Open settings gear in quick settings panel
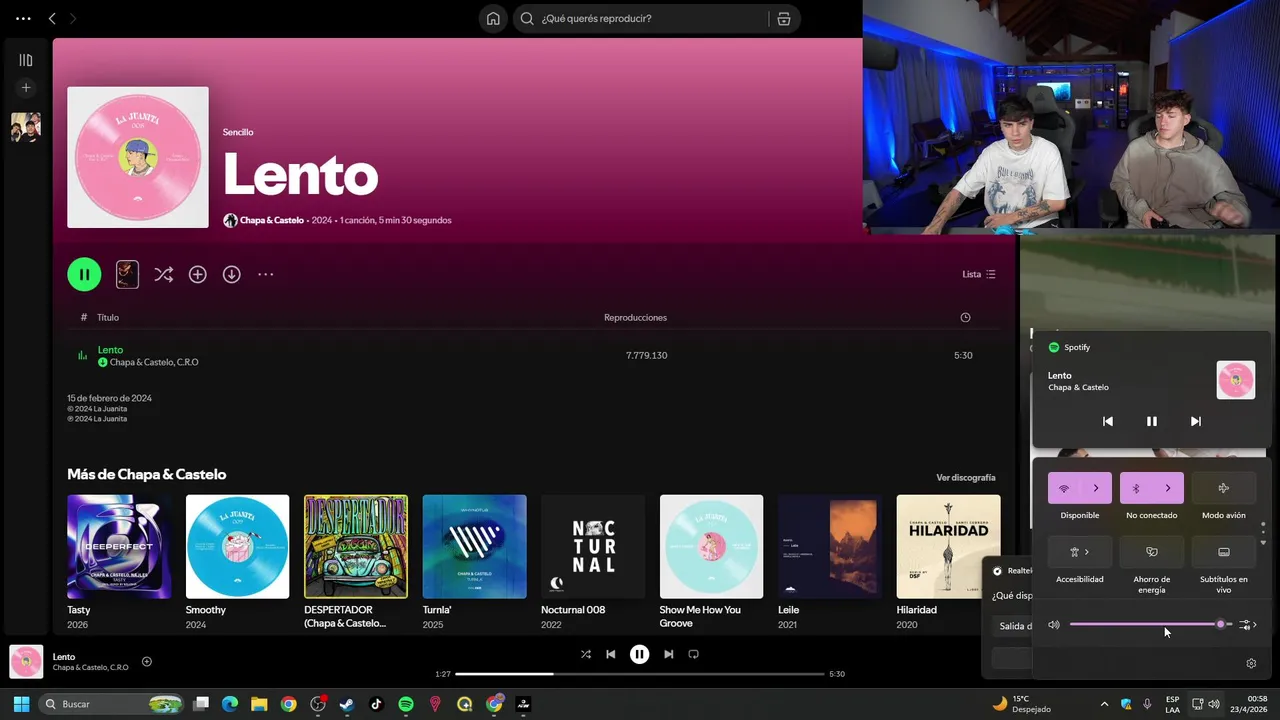Viewport: 1280px width, 720px height. tap(1251, 663)
